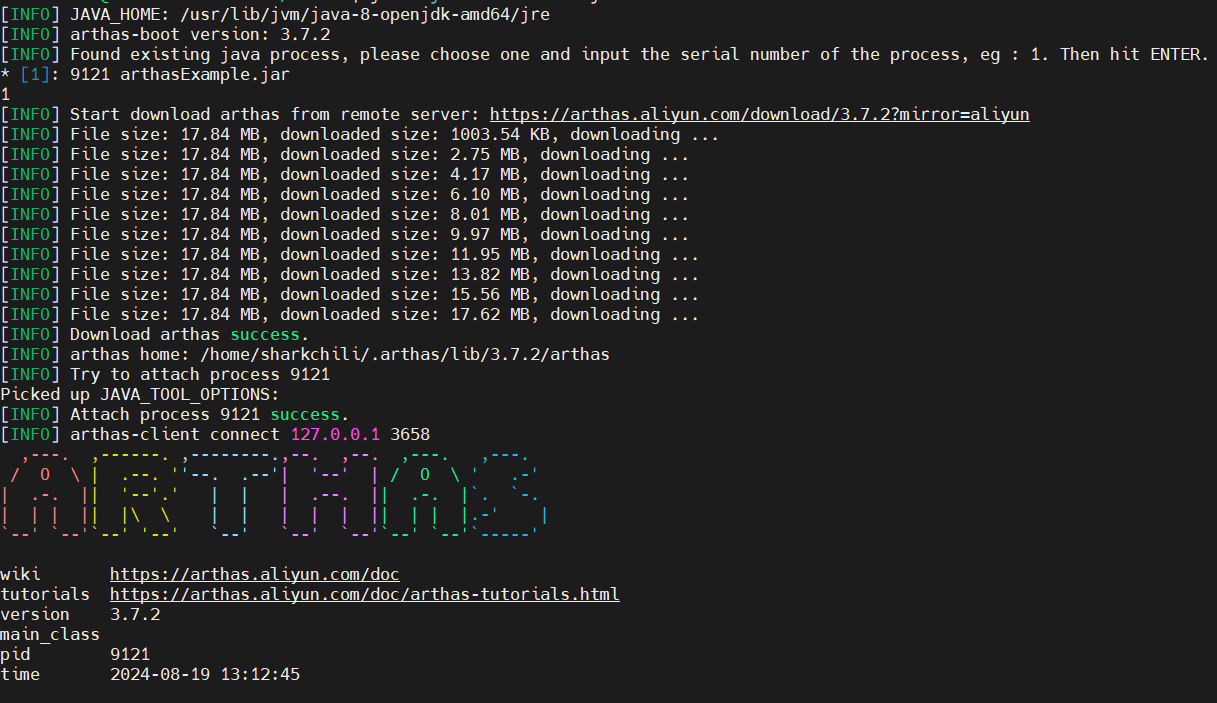Open the Arthas download URL link
The height and width of the screenshot is (703, 1217).
click(x=759, y=114)
